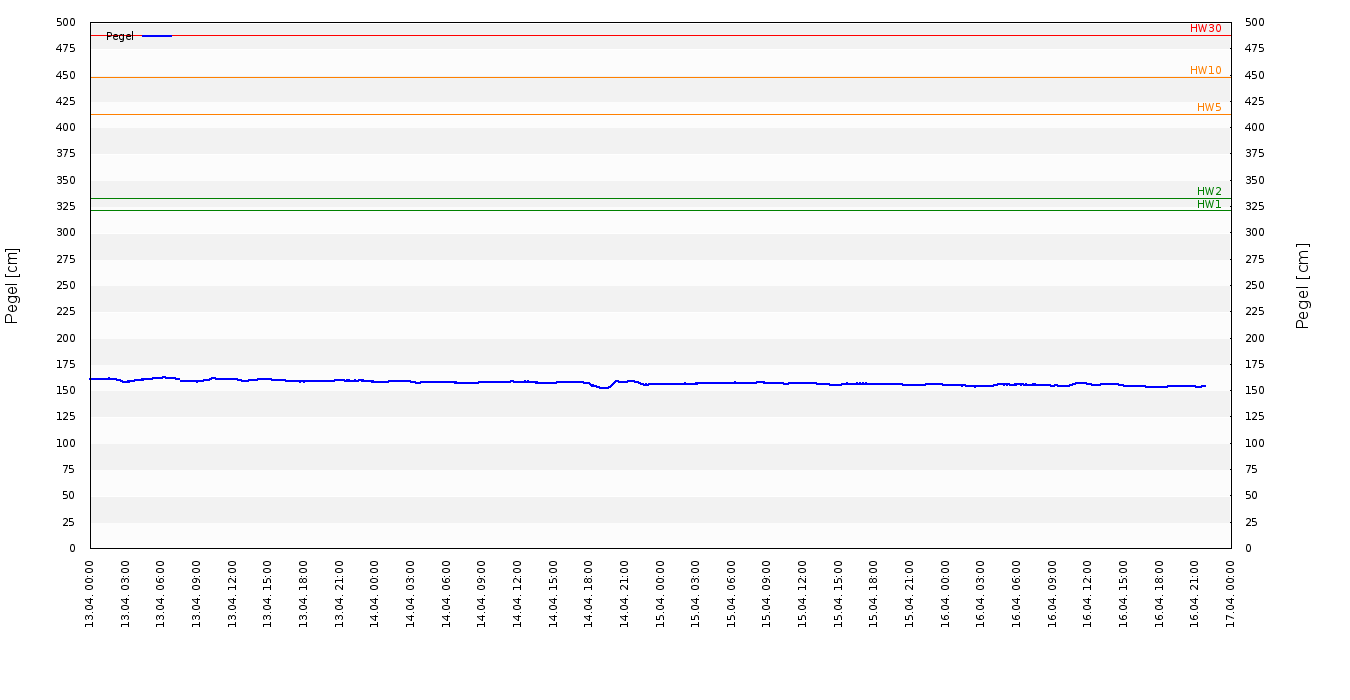Select the red HW30 threshold label

[x=1205, y=29]
